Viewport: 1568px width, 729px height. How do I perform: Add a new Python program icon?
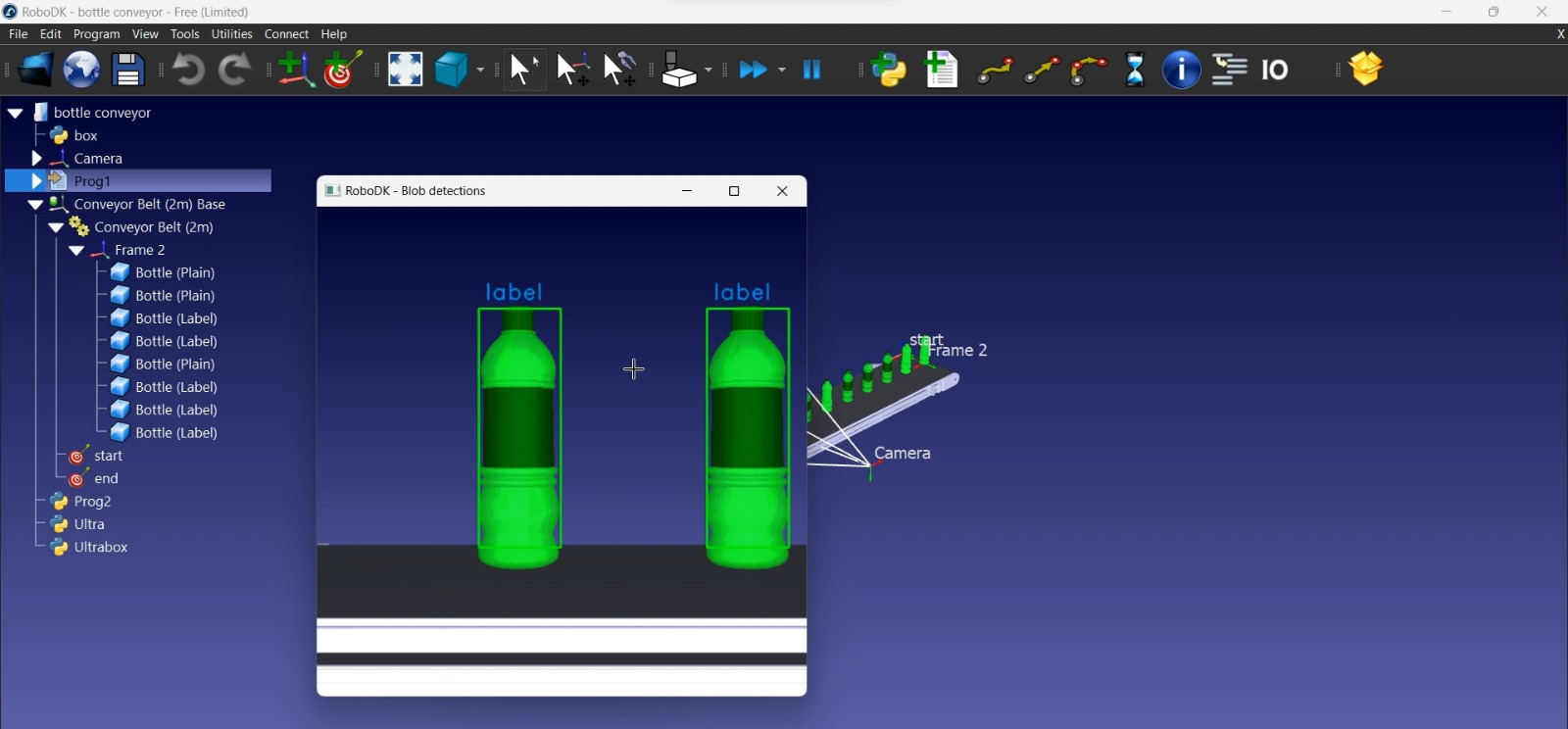click(890, 71)
